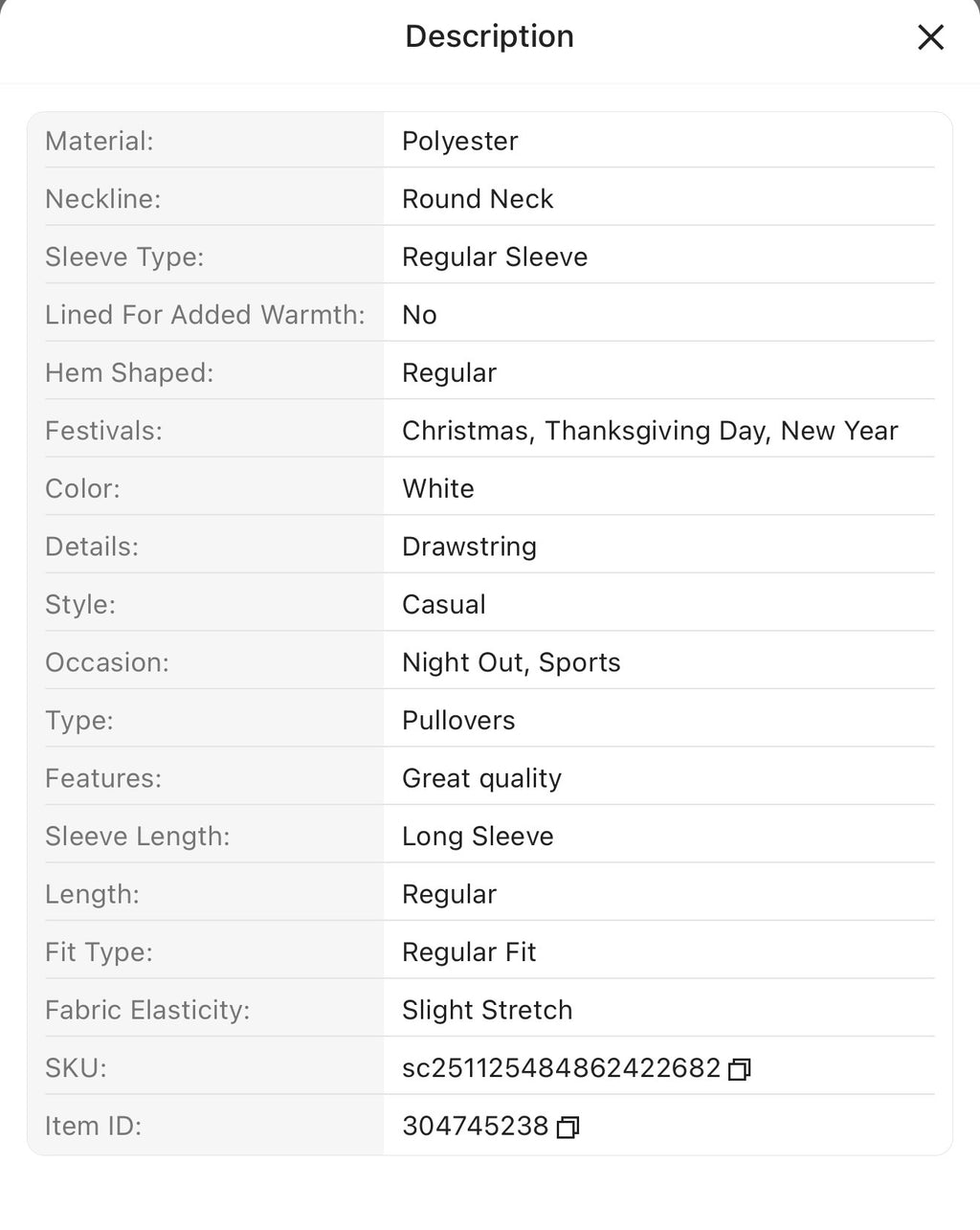Viewport: 980px width, 1230px height.
Task: Click the Drawstring details value
Action: (x=469, y=547)
